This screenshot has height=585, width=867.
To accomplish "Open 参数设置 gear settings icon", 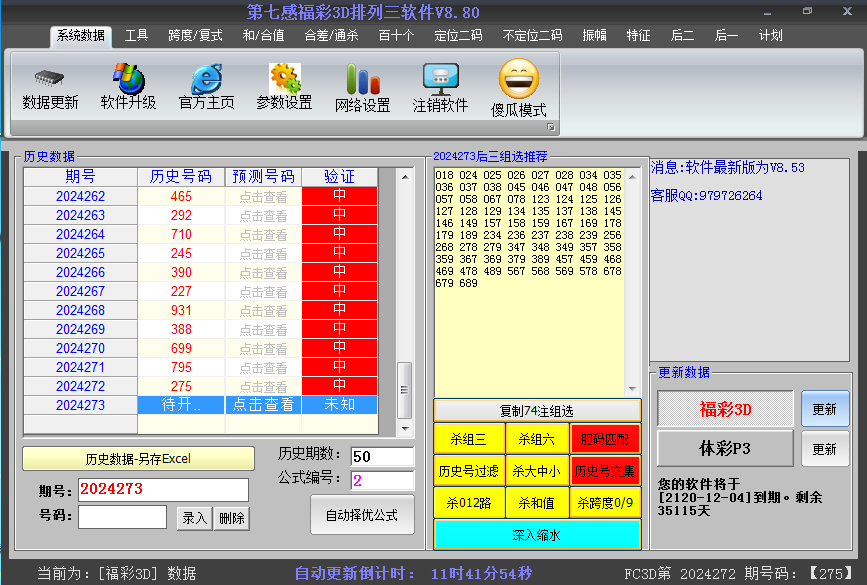I will (284, 79).
